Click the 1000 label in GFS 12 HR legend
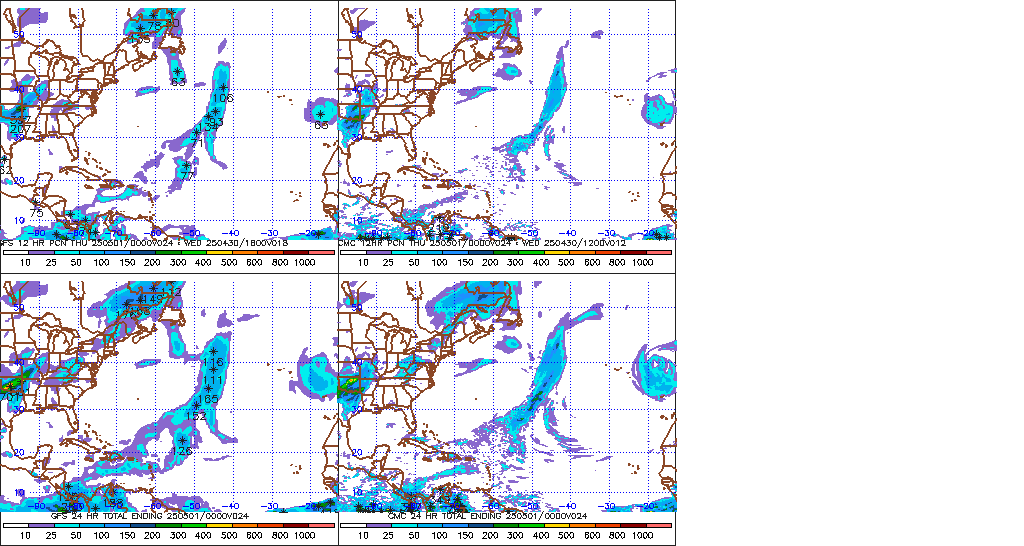The width and height of the screenshot is (1024, 546). (x=304, y=263)
